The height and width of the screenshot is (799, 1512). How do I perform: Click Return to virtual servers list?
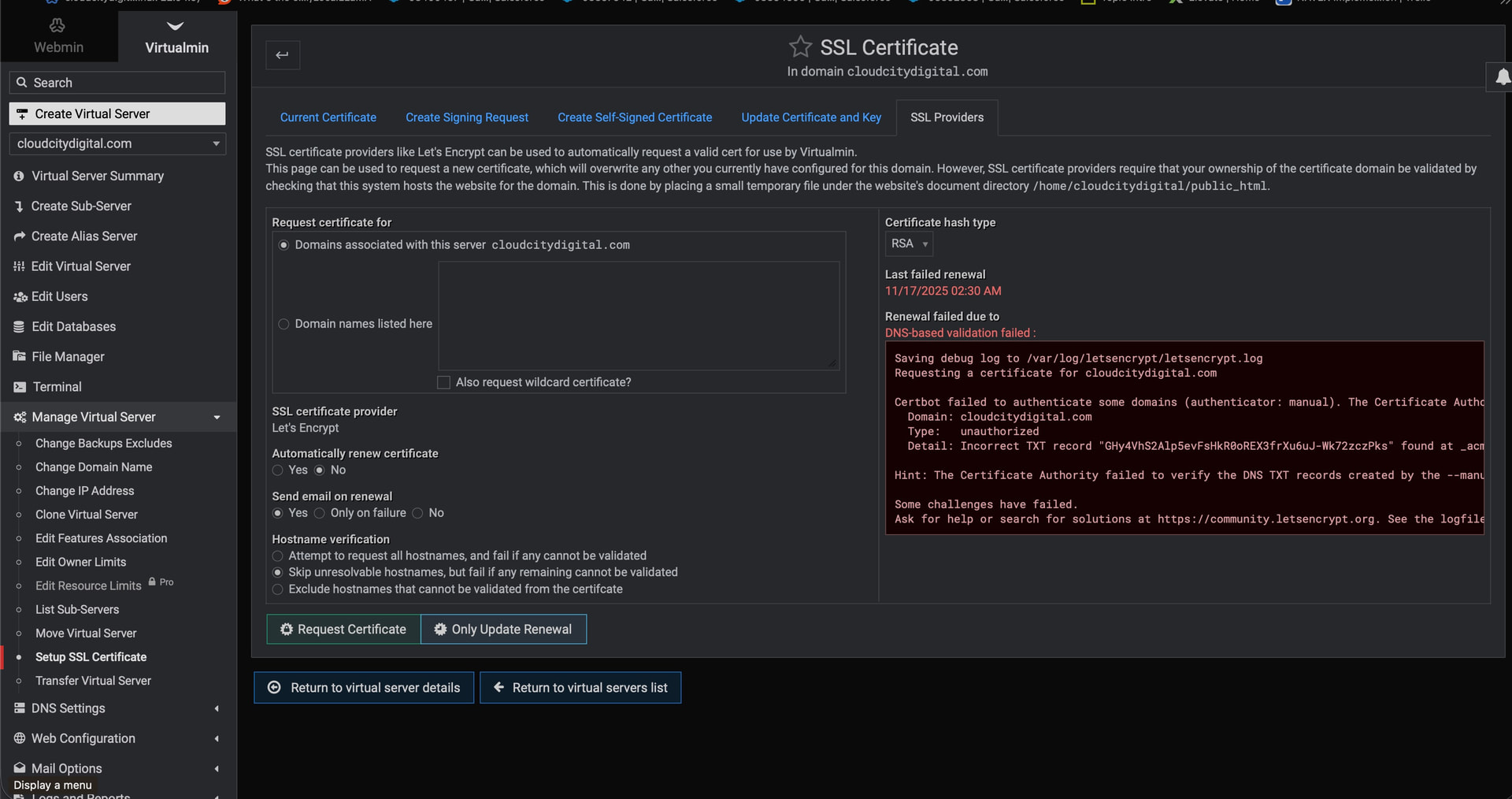click(580, 688)
